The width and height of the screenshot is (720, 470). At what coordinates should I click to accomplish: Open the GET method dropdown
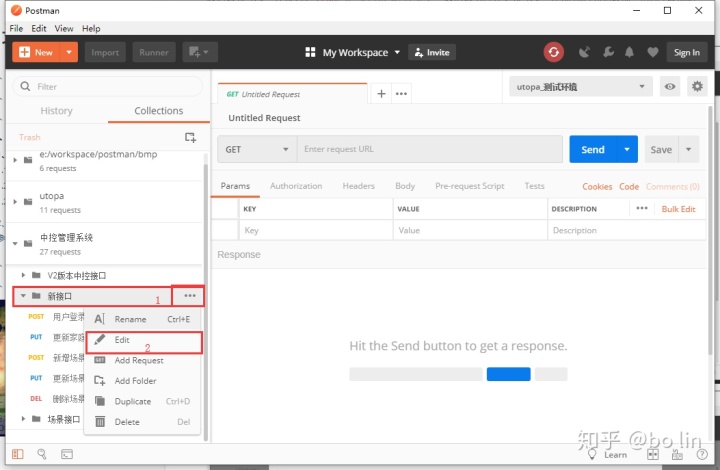coord(257,149)
